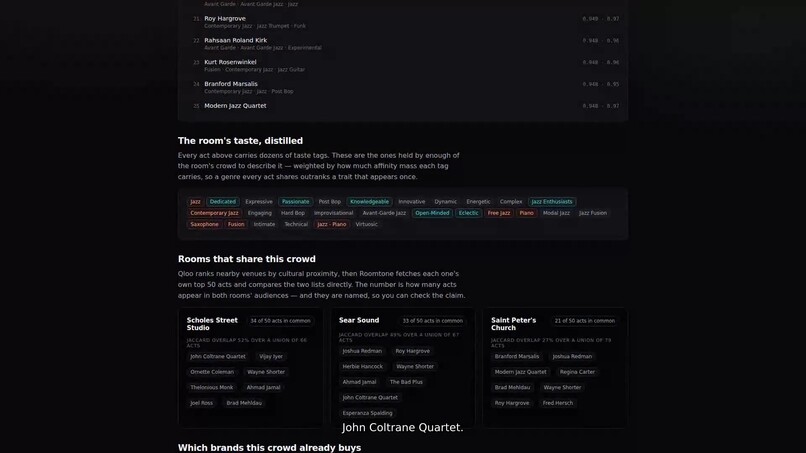
Task: Click the 33 of 50 acts badge
Action: pyautogui.click(x=432, y=321)
